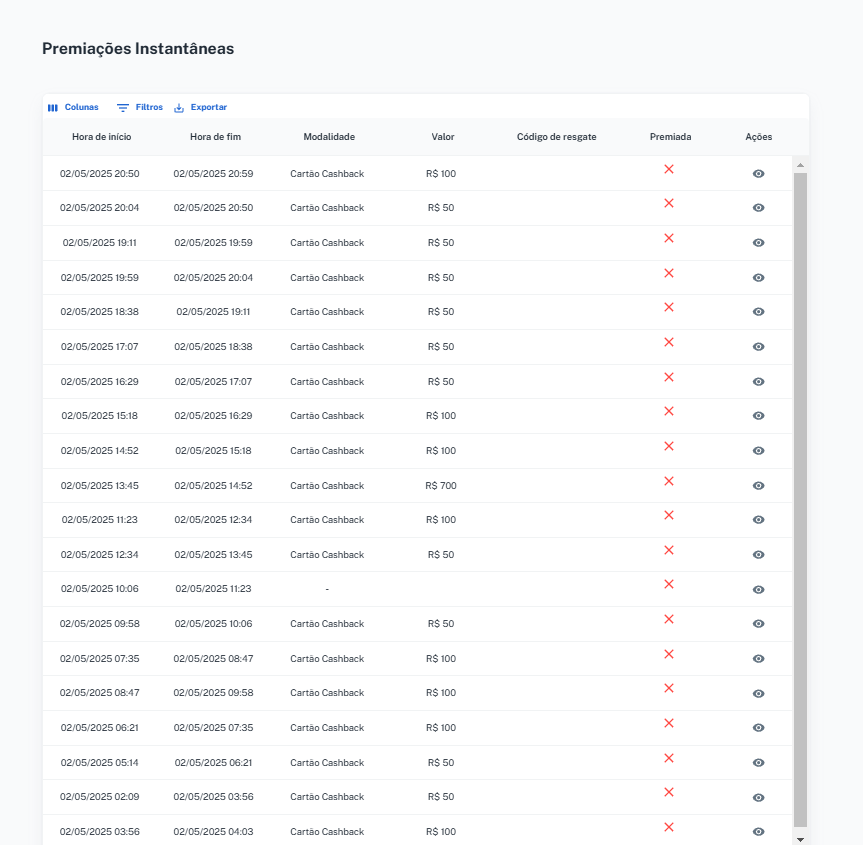This screenshot has height=845, width=863.
Task: Click the Premiada column header
Action: 670,137
